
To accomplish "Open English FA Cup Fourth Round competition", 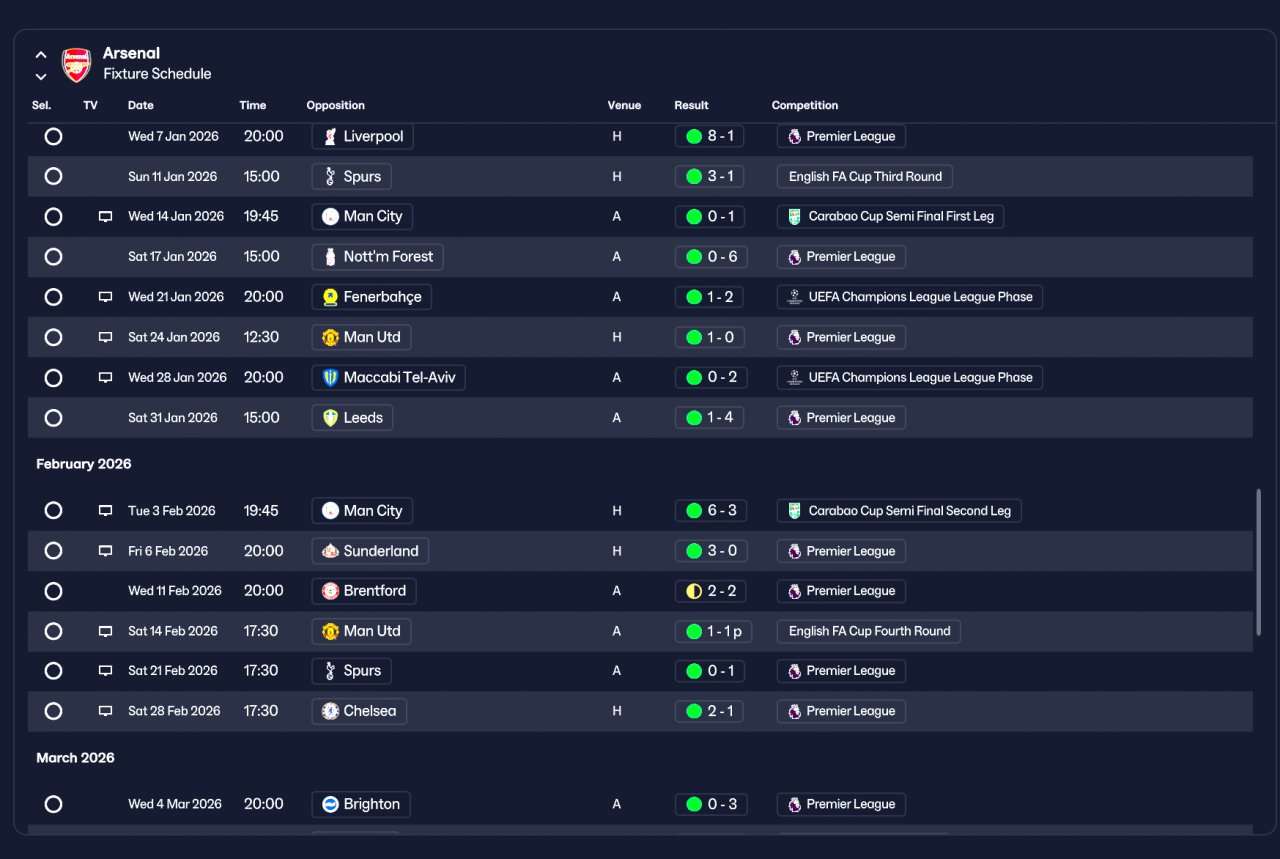I will click(869, 631).
